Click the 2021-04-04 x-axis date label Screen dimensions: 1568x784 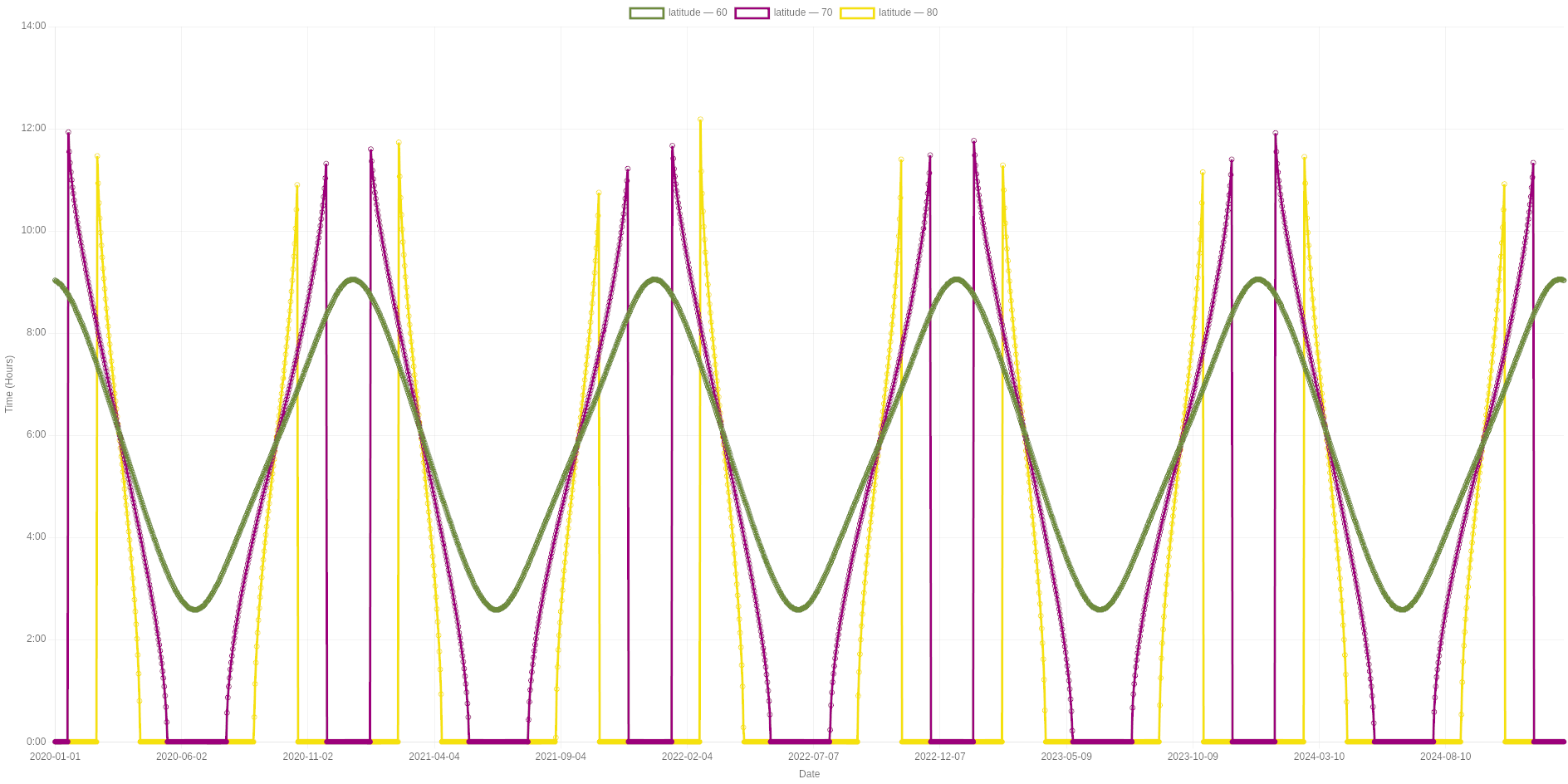click(434, 757)
